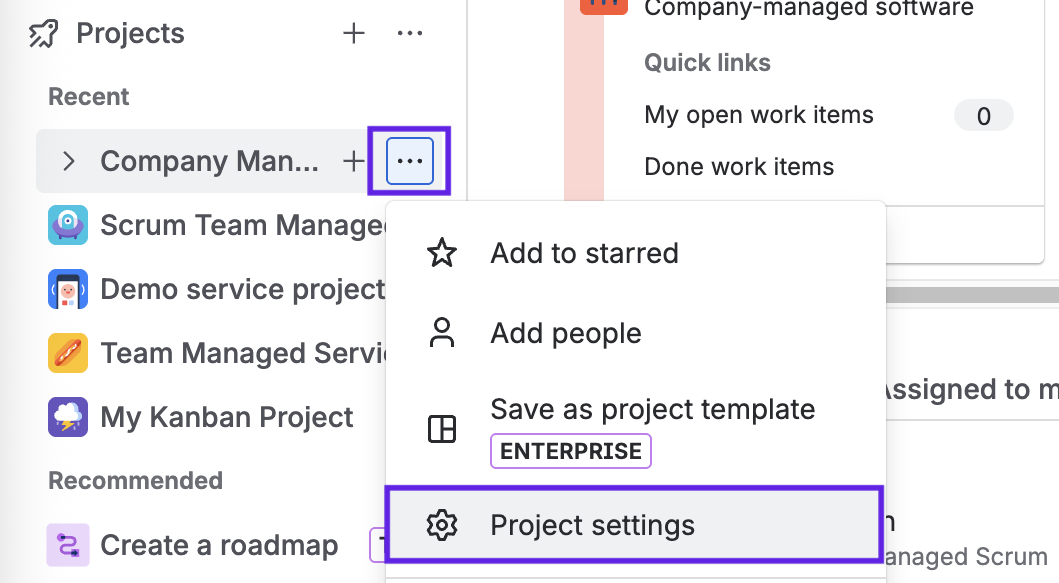Open Project settings from the menu

(x=592, y=525)
